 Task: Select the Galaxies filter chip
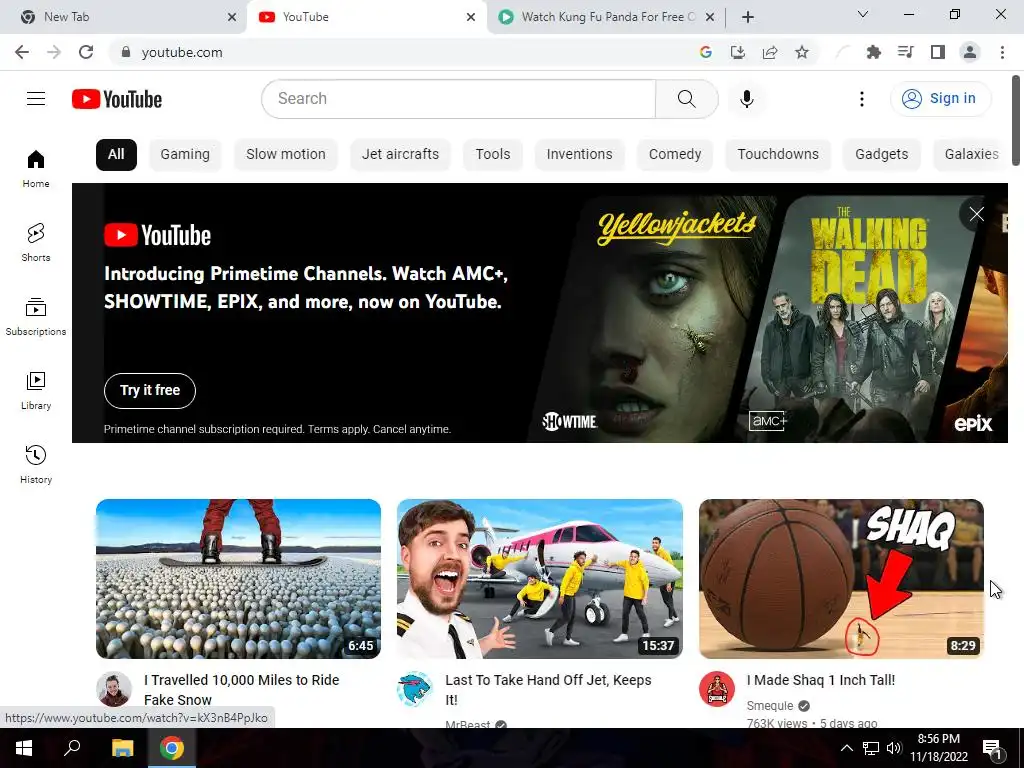pos(971,155)
